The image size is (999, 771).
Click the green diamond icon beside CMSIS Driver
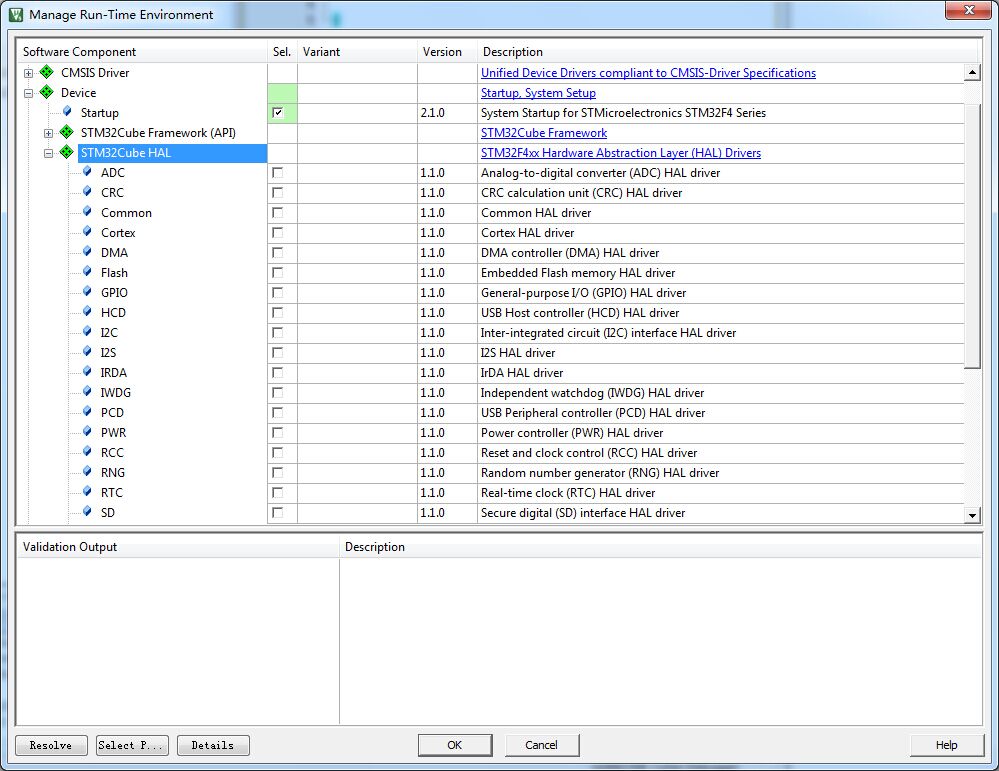pyautogui.click(x=47, y=72)
